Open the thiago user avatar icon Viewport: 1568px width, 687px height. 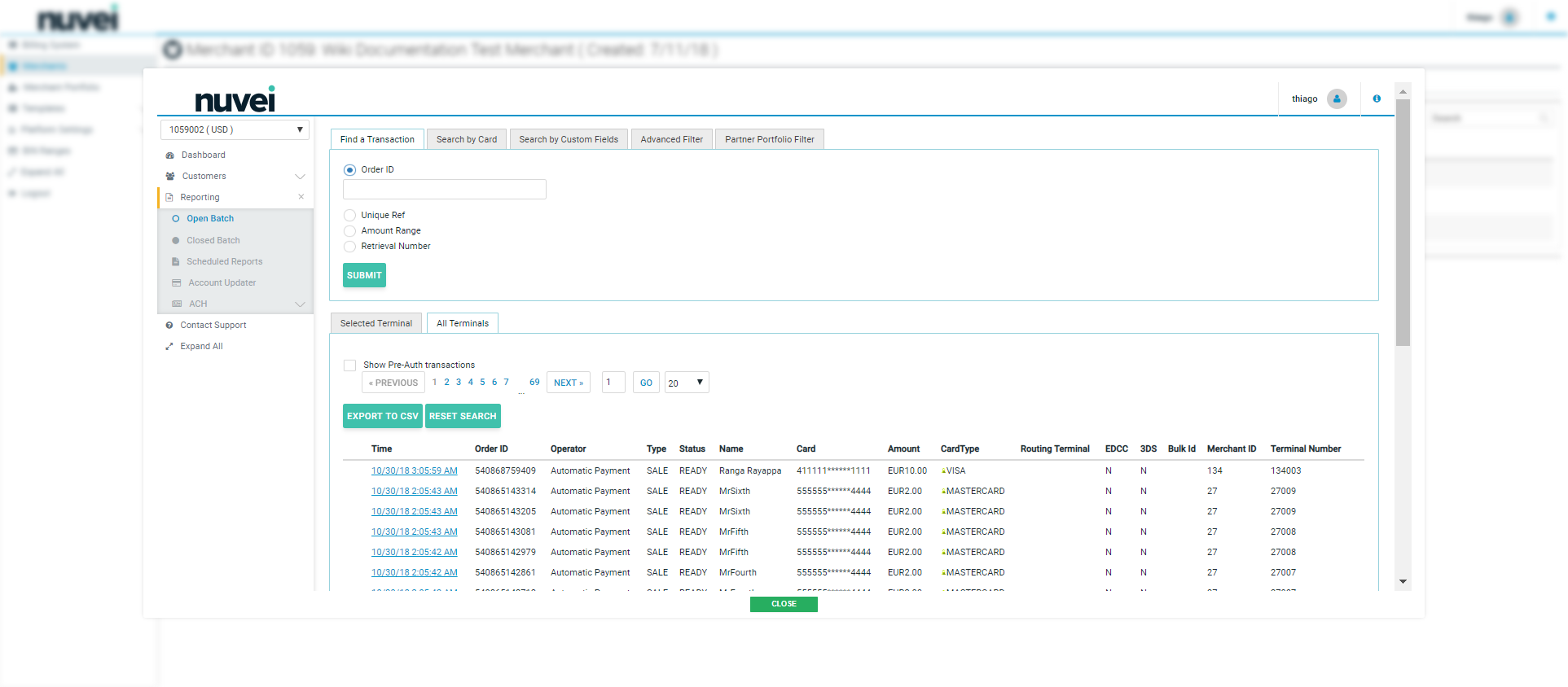coord(1337,98)
